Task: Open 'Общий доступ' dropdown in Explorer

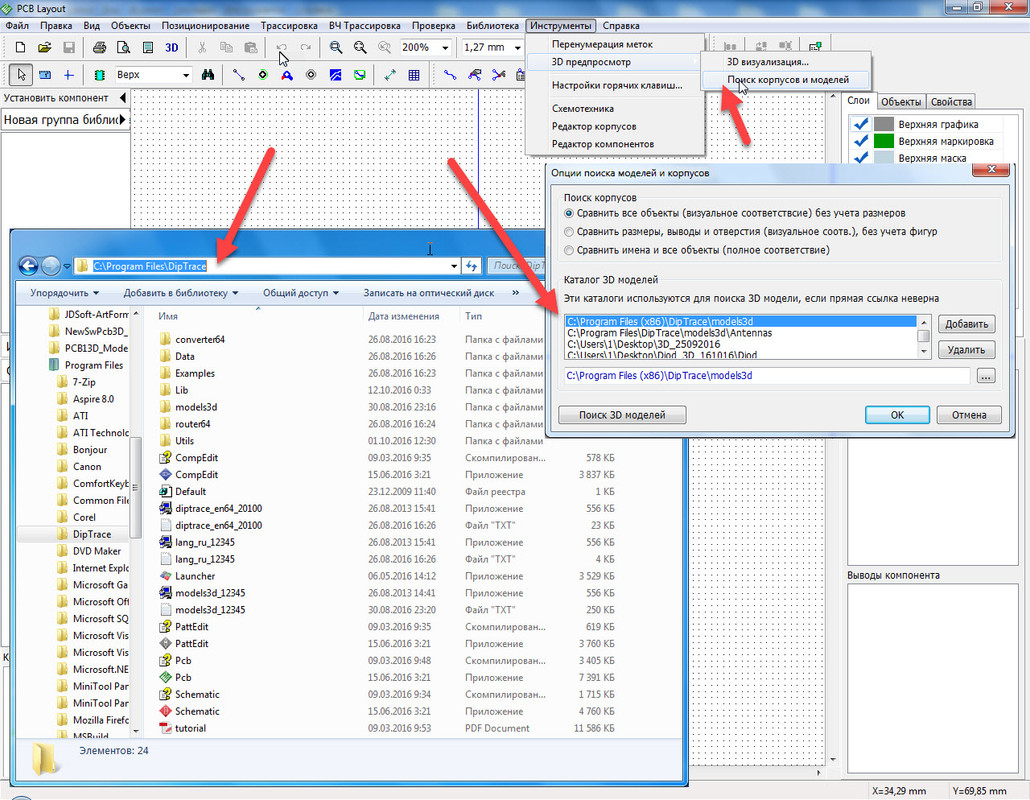Action: 301,293
